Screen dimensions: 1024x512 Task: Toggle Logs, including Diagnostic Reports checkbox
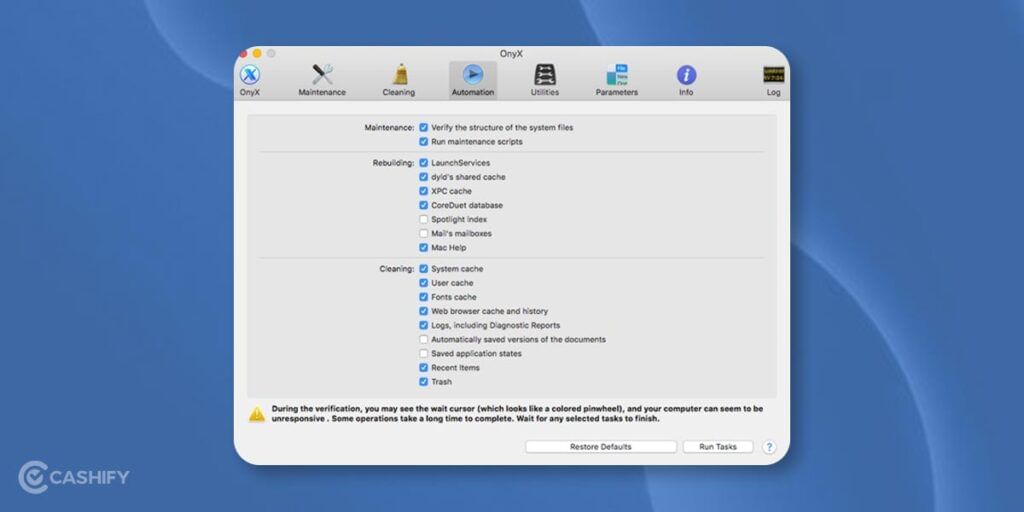(424, 325)
